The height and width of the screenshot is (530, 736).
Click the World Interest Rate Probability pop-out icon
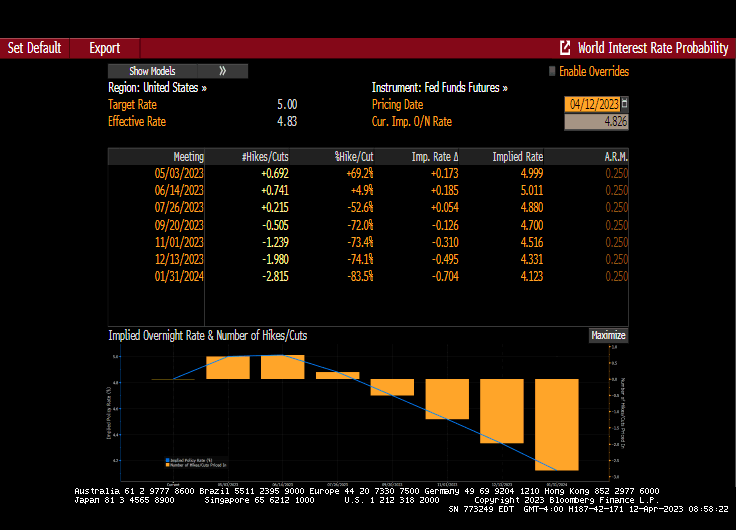(x=565, y=48)
